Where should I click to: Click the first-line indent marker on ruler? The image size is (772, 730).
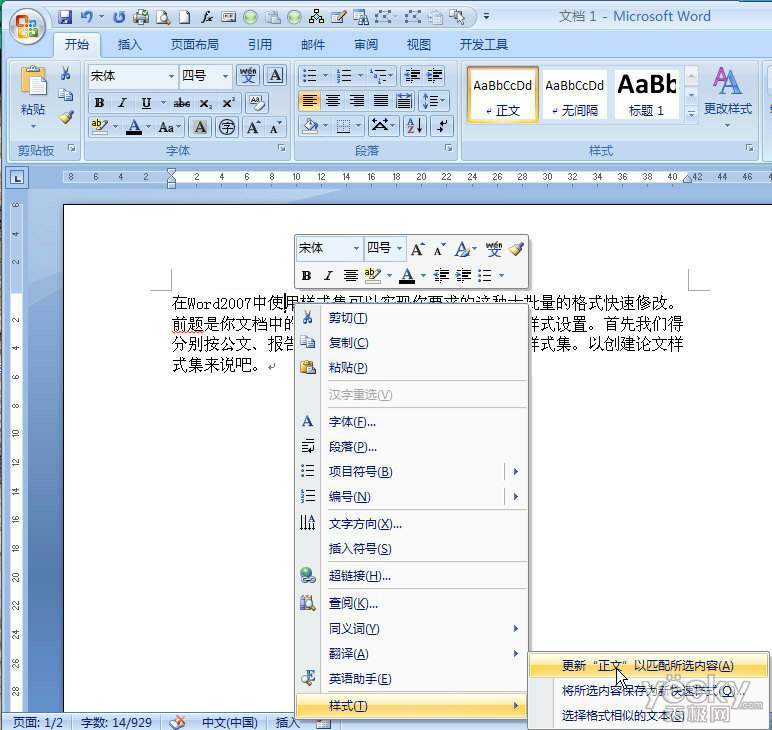pyautogui.click(x=171, y=172)
